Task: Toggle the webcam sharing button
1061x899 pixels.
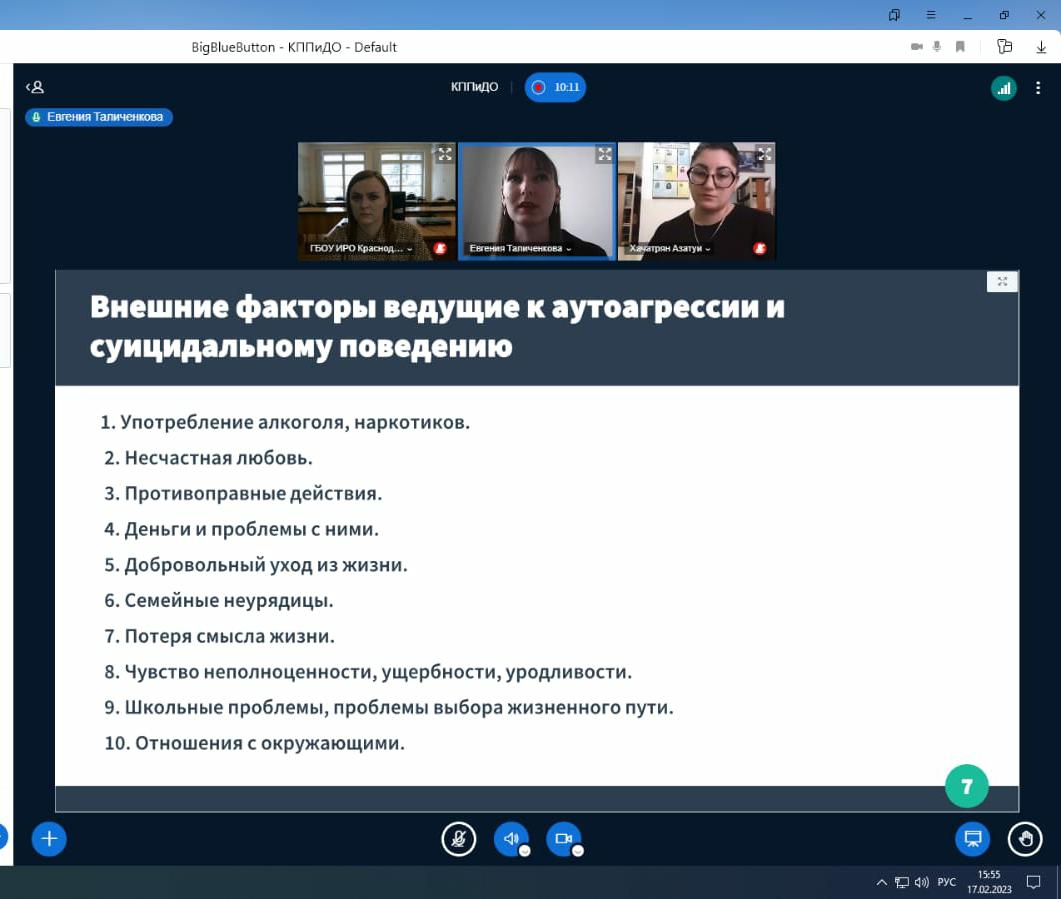Action: [x=563, y=839]
